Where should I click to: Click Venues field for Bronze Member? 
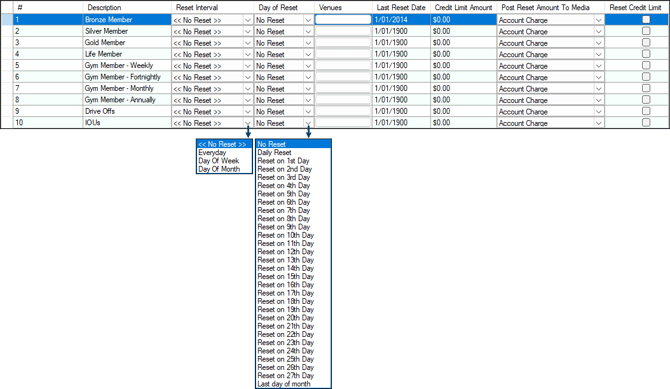pos(343,20)
